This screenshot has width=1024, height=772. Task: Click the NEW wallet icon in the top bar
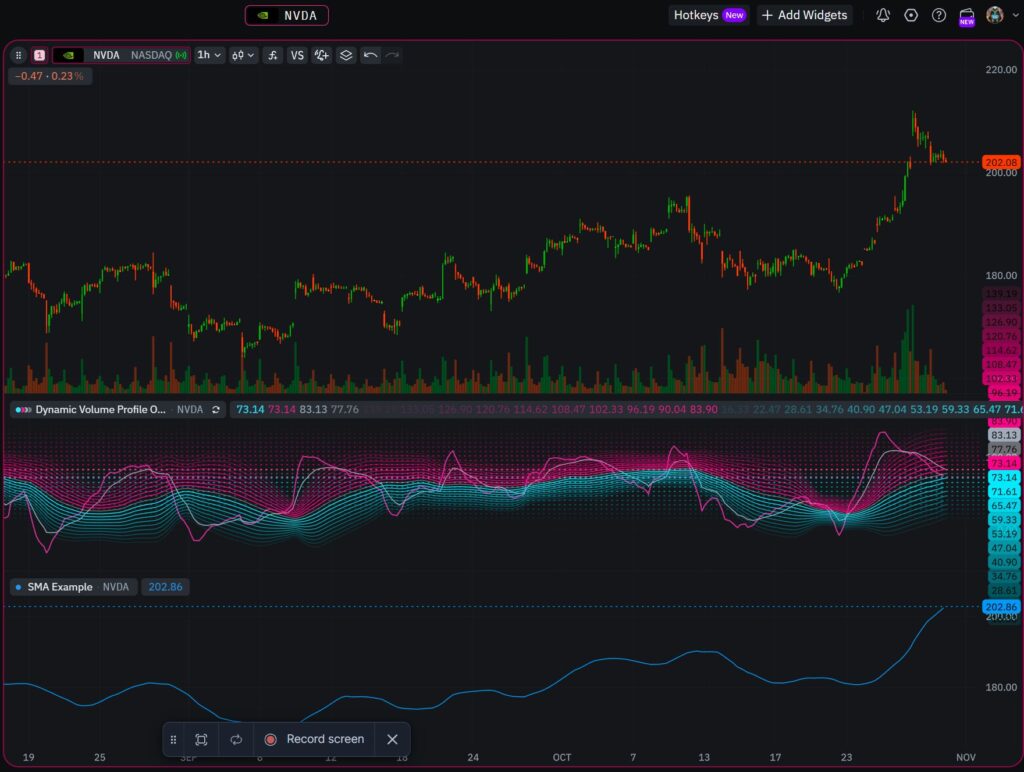966,17
